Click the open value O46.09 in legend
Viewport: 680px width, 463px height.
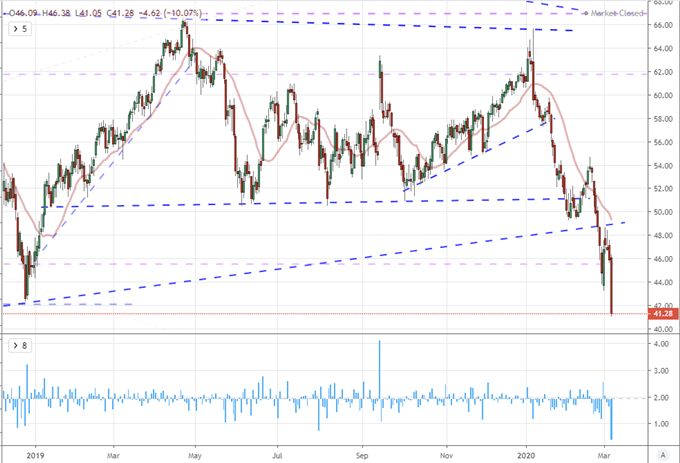pyautogui.click(x=23, y=13)
